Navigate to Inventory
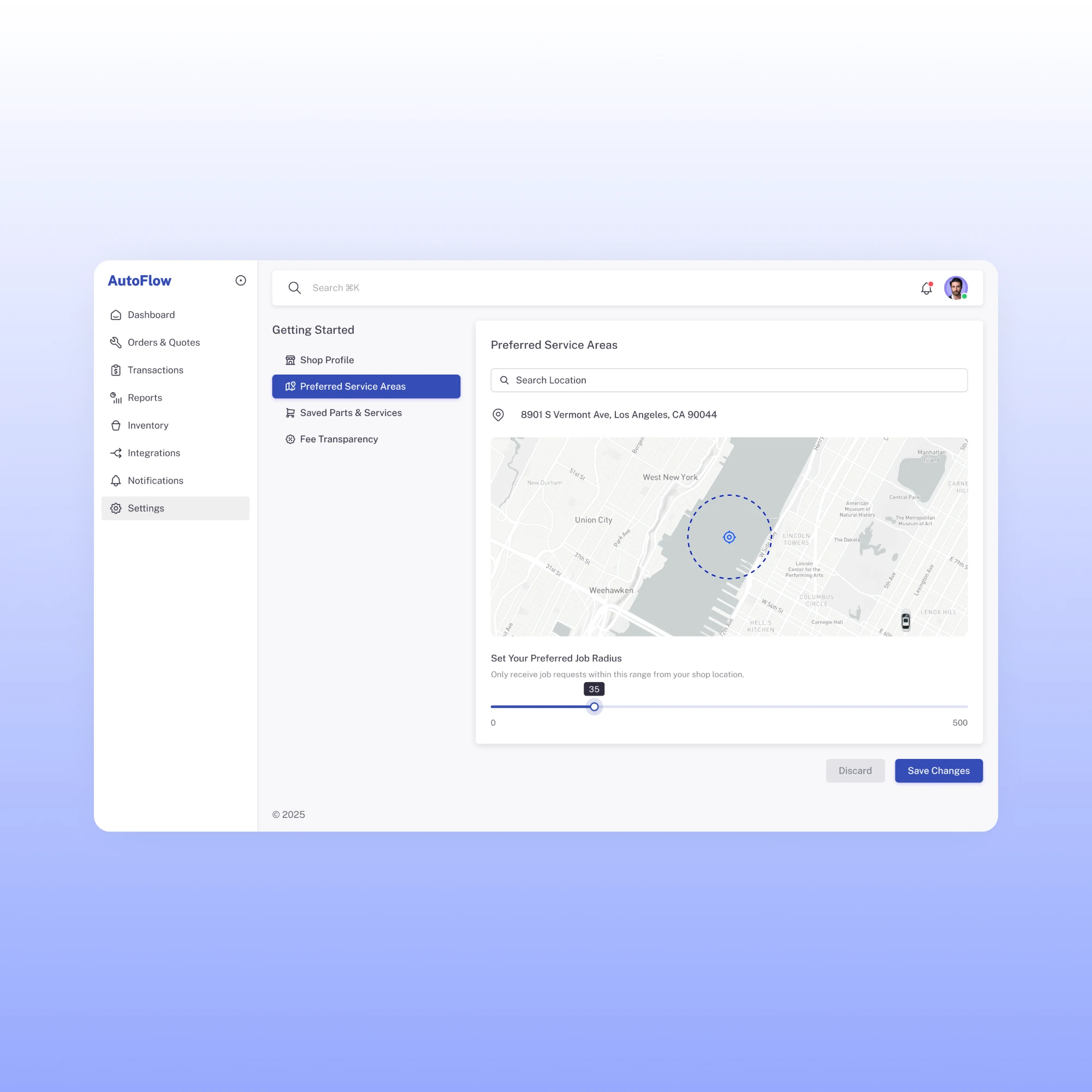Viewport: 1092px width, 1092px height. (x=147, y=426)
